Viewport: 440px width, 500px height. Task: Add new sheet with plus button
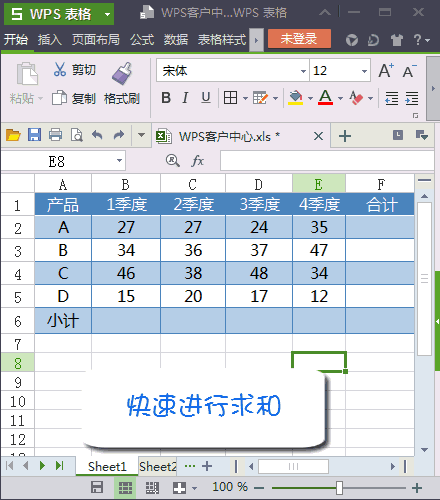tap(207, 466)
